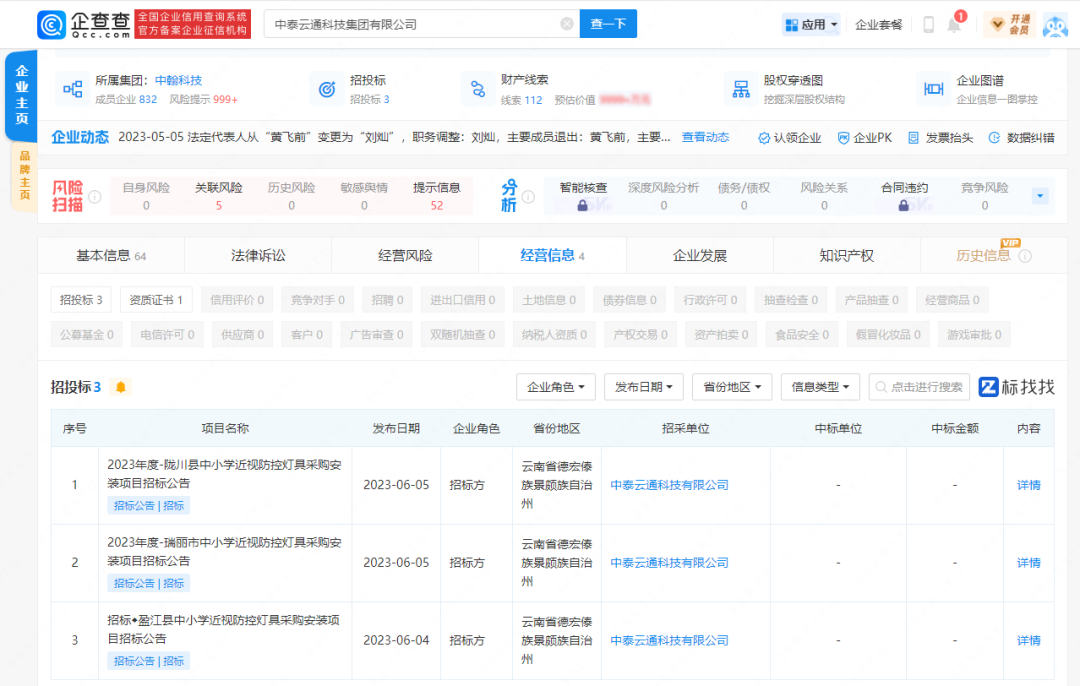The width and height of the screenshot is (1080, 686).
Task: Switch to the 法律诉讼 tab
Action: point(258,255)
